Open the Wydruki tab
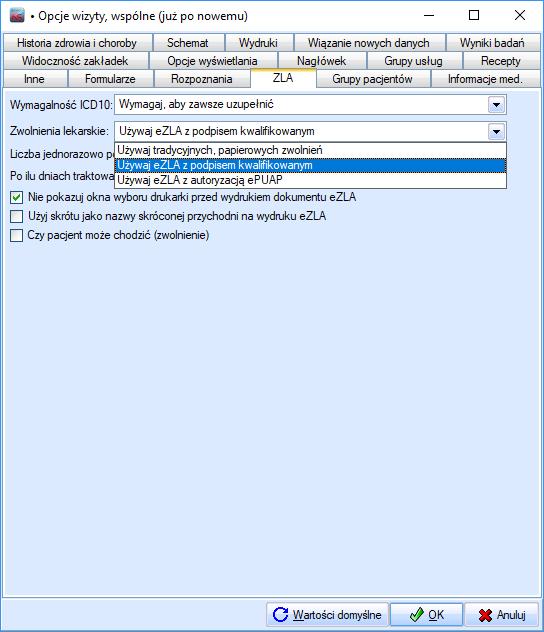This screenshot has height=632, width=544. tap(259, 43)
